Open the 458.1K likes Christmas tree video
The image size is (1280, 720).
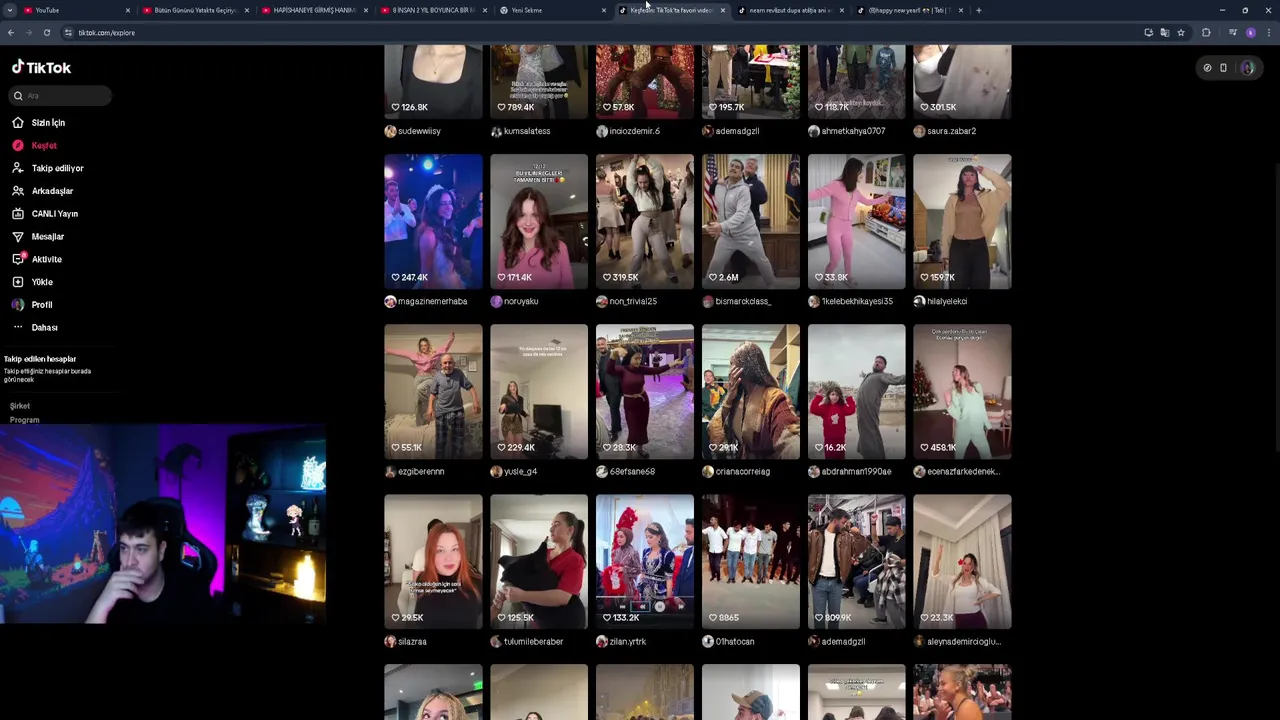962,392
